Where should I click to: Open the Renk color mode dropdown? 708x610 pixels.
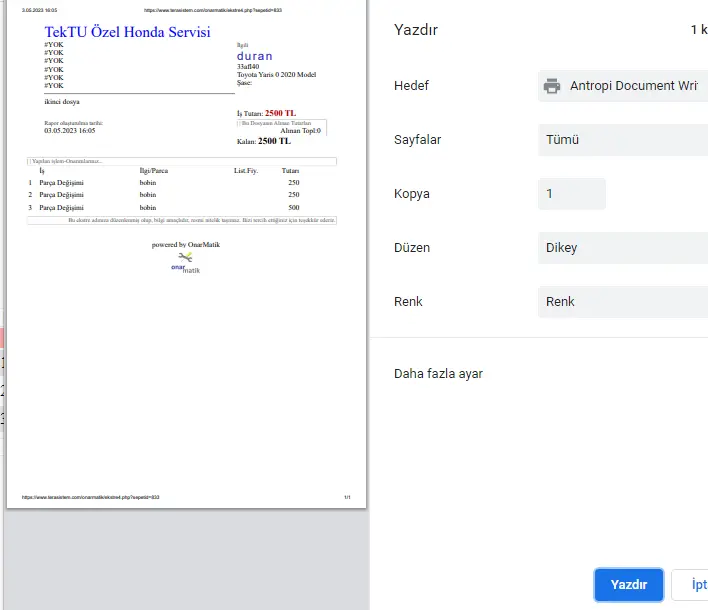pos(622,302)
